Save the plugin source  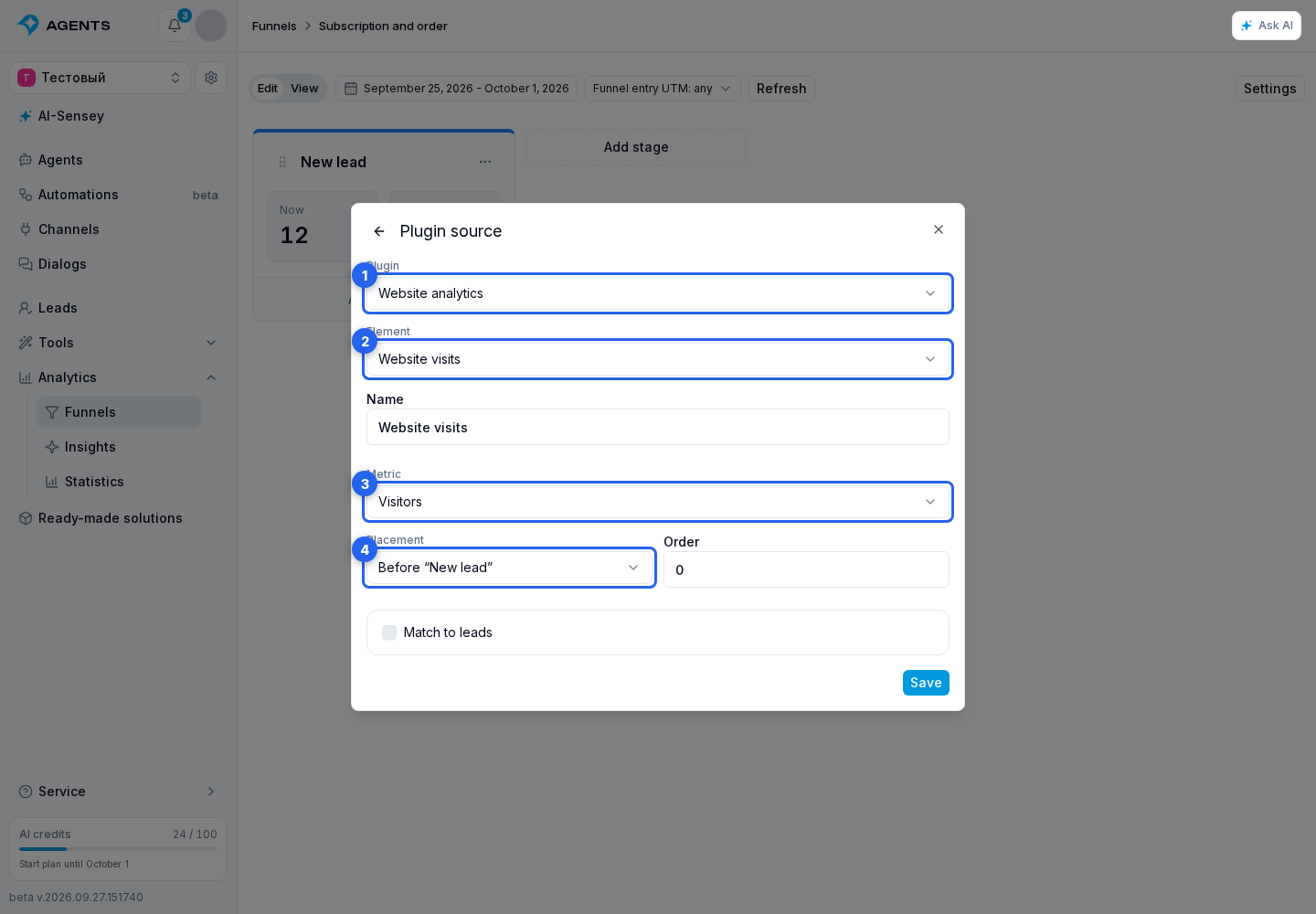926,683
